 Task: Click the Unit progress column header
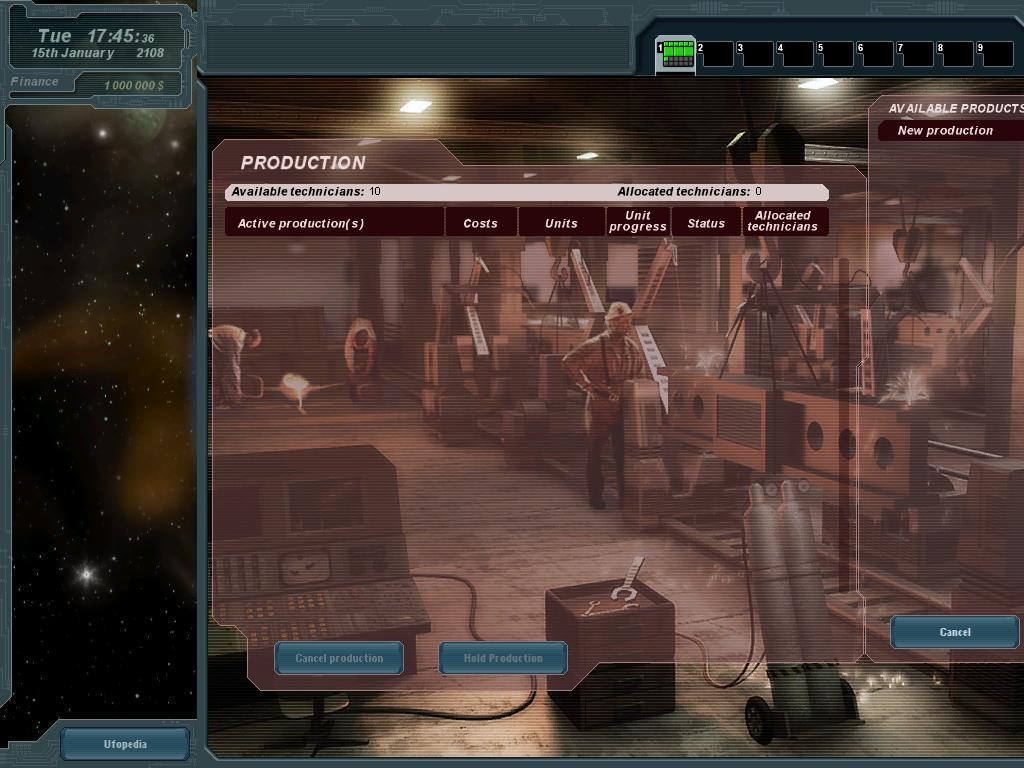point(637,222)
